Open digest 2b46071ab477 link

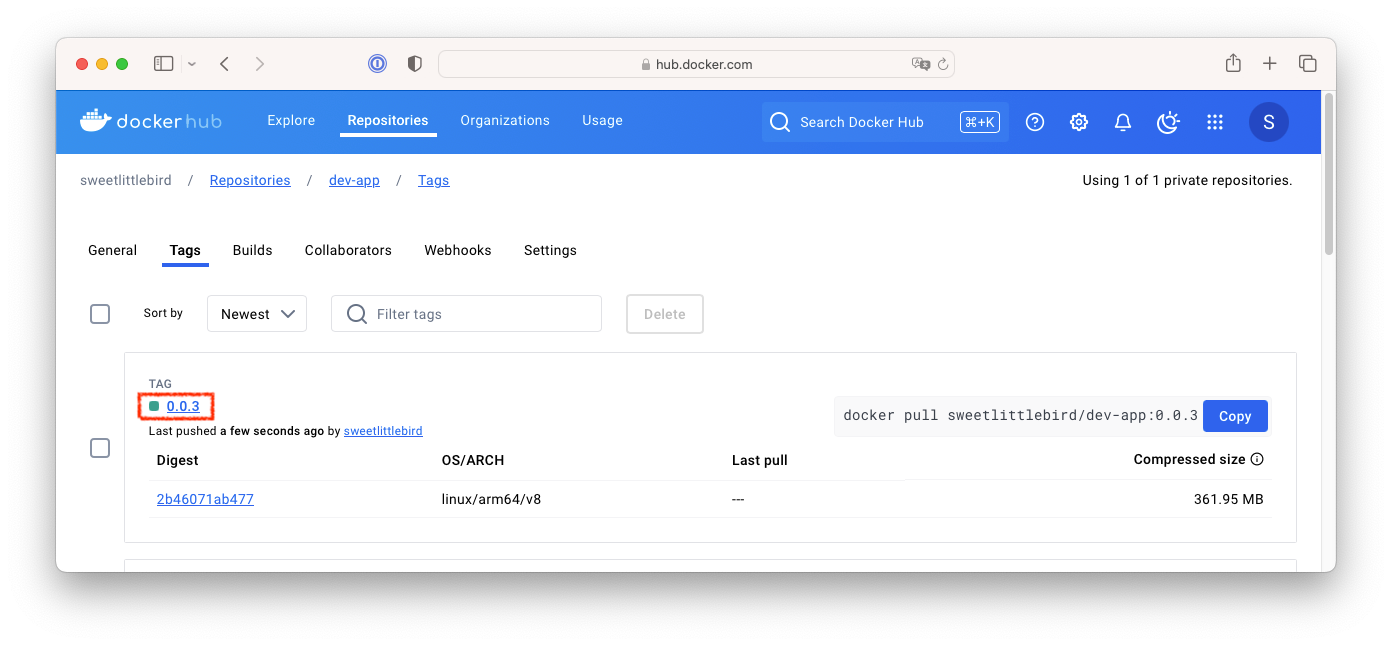[205, 499]
